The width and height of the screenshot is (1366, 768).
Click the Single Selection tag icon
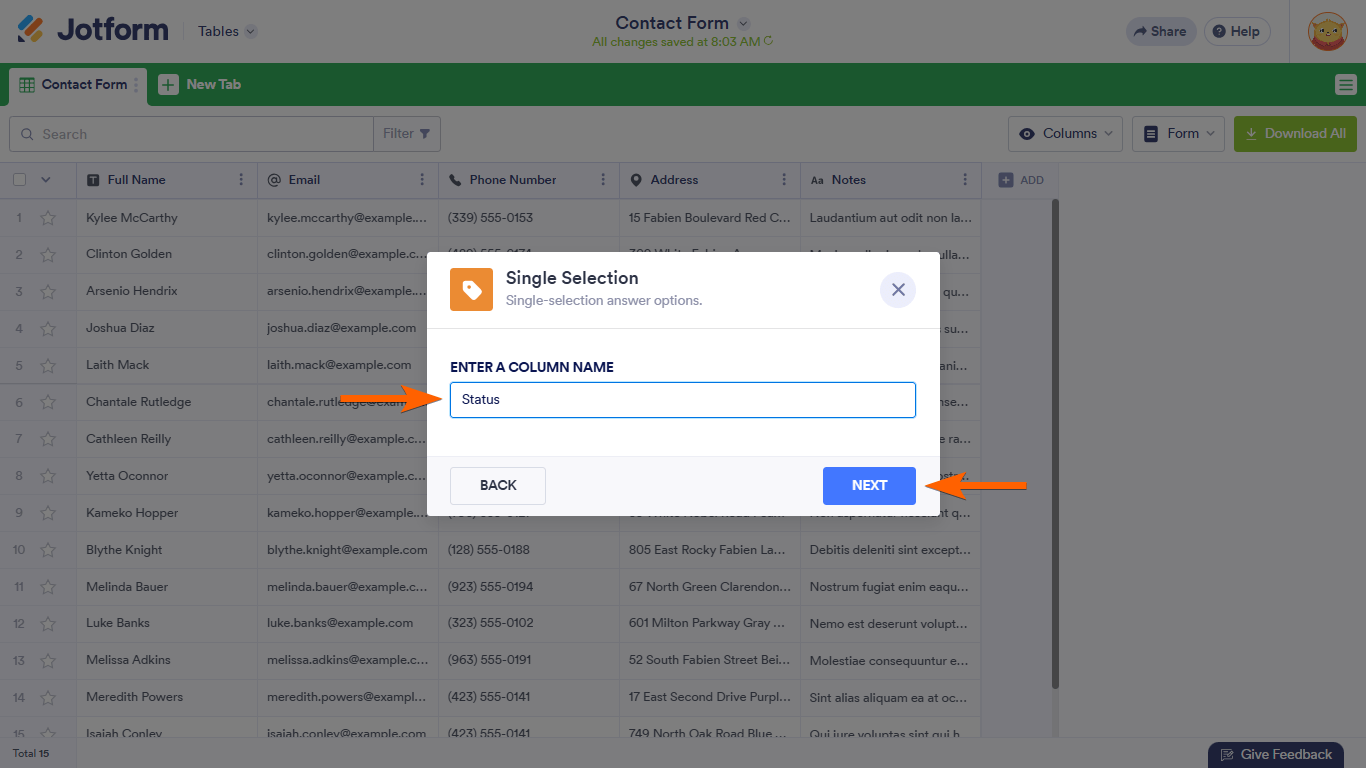pos(471,290)
